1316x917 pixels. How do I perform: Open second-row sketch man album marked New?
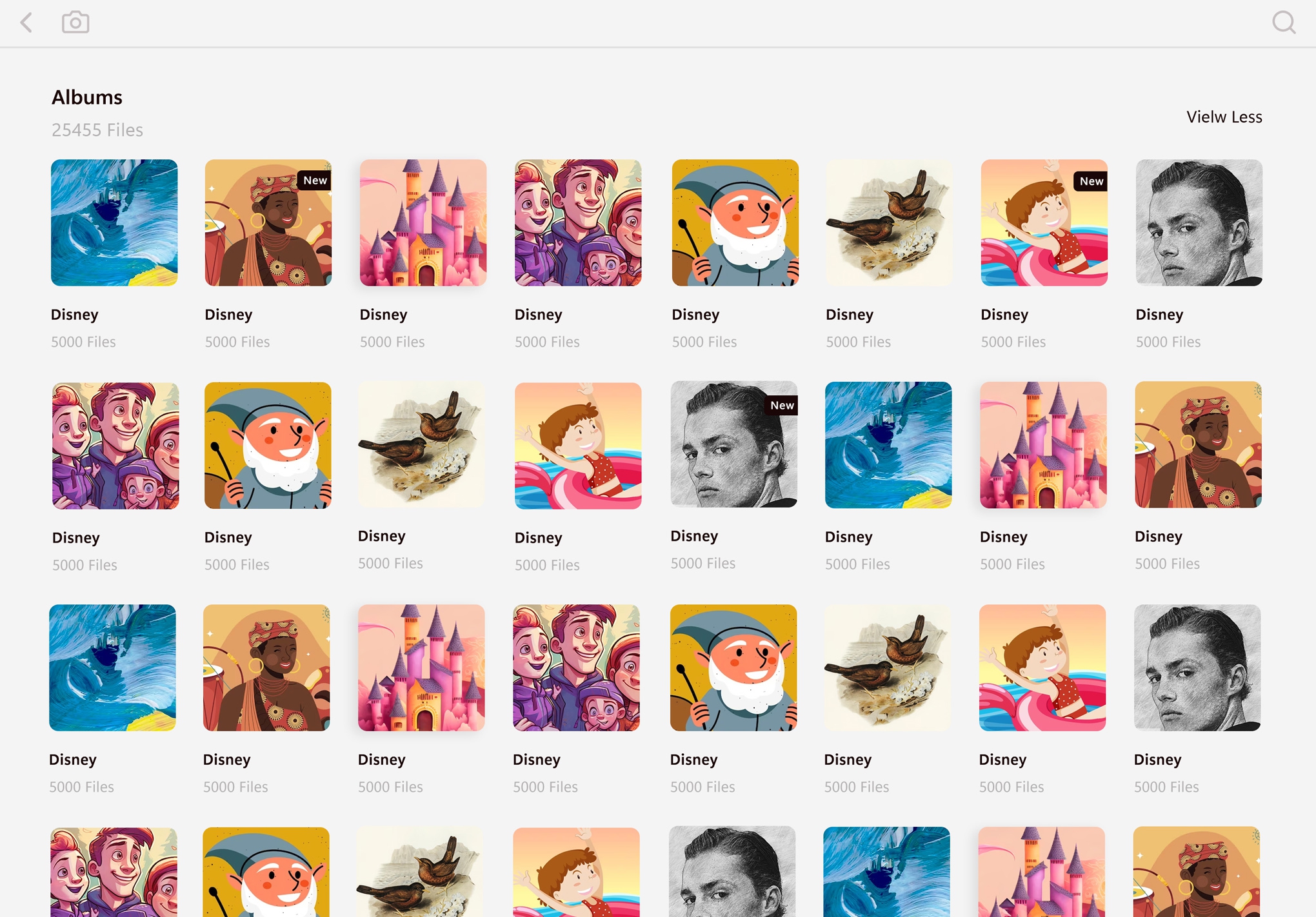734,444
